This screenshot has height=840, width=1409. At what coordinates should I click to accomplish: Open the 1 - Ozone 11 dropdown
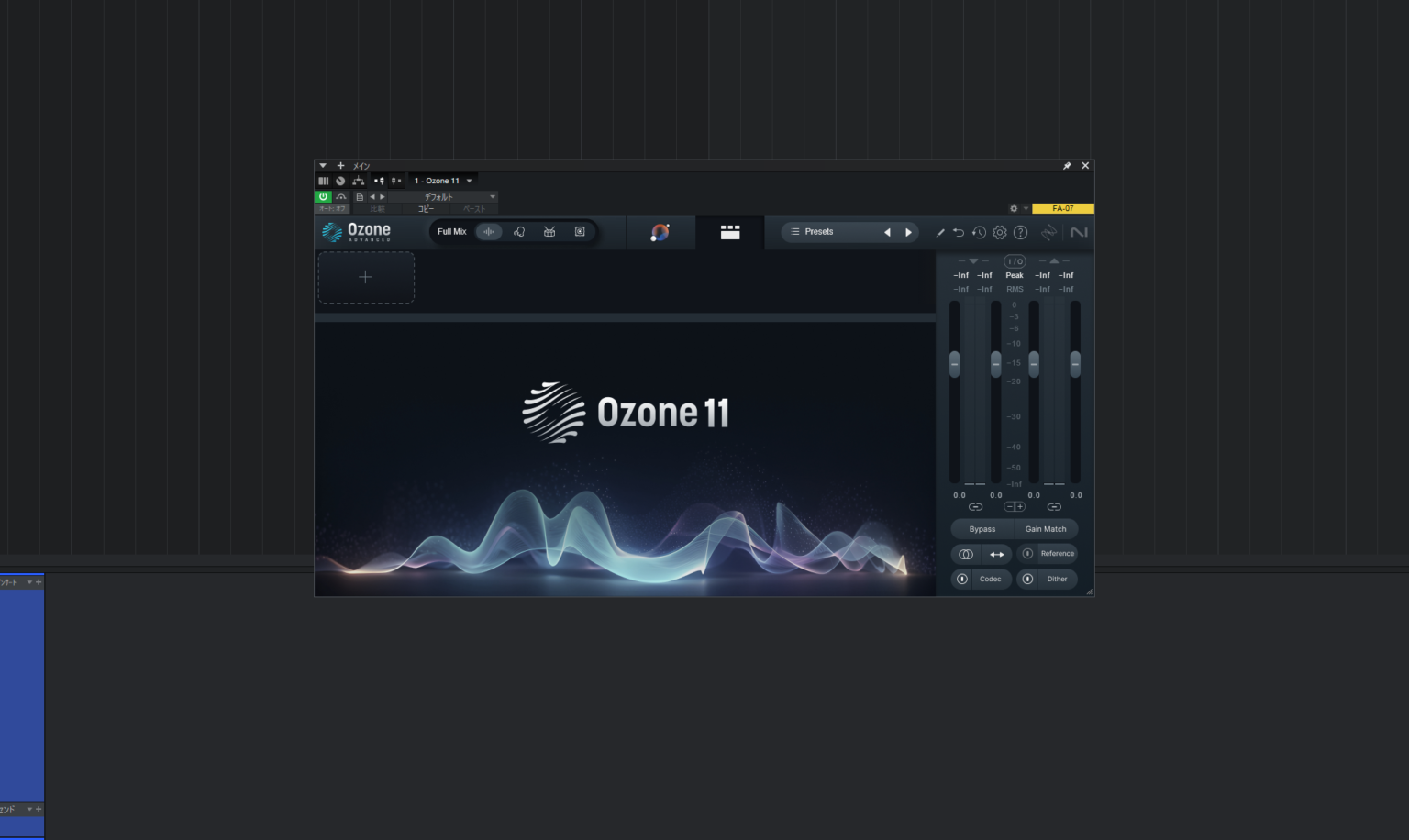pyautogui.click(x=443, y=181)
